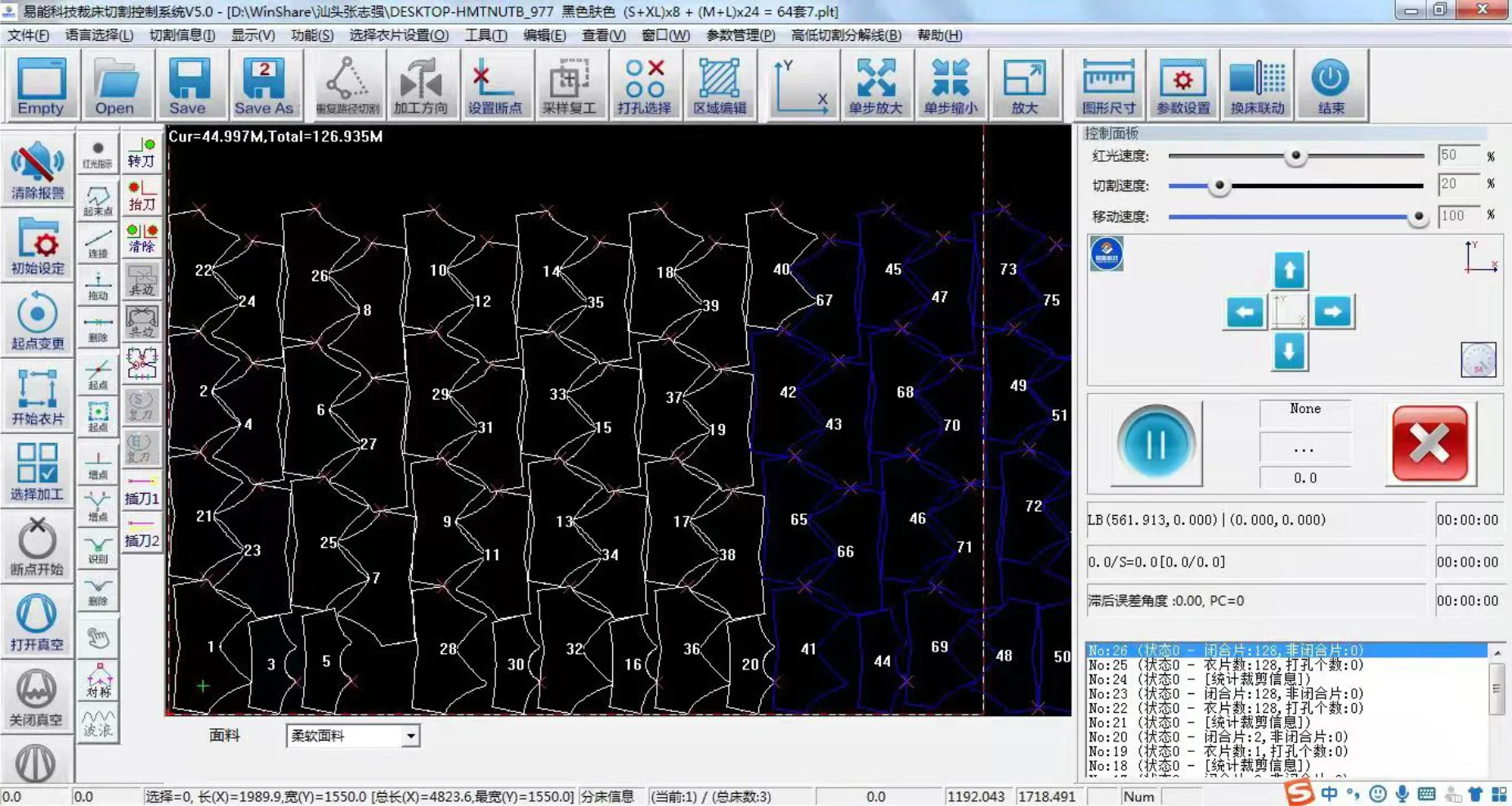Expand the 面料 fabric type dropdown
Image resolution: width=1512 pixels, height=806 pixels.
pyautogui.click(x=410, y=736)
